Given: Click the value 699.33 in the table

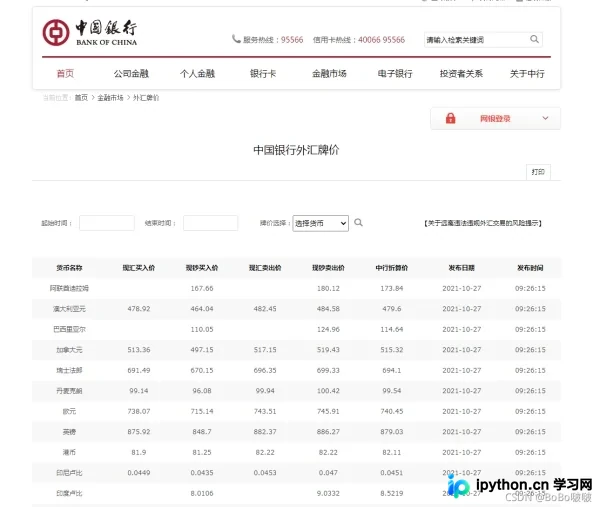Looking at the screenshot, I should 328,370.
